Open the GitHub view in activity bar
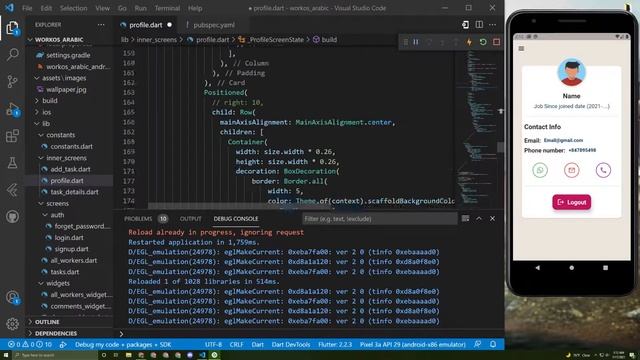Screen dimensions: 640x360 point(12,216)
